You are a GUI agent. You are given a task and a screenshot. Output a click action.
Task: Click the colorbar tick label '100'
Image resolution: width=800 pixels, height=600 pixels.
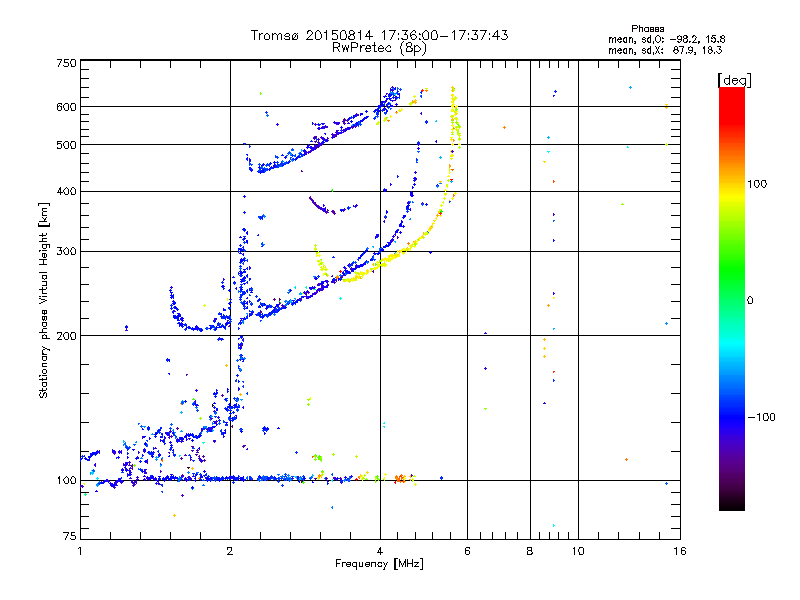(x=757, y=184)
